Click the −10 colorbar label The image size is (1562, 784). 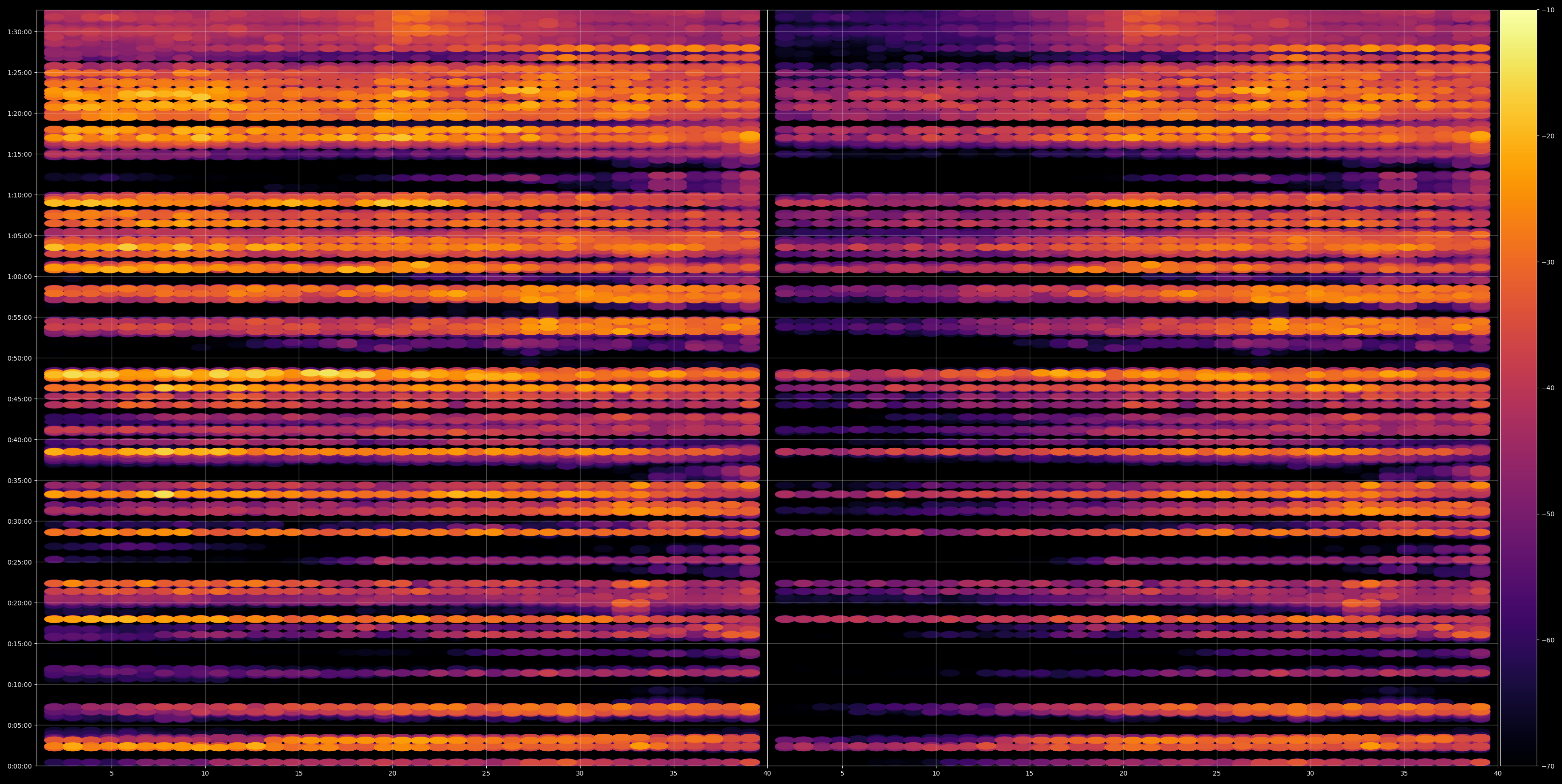(1548, 10)
